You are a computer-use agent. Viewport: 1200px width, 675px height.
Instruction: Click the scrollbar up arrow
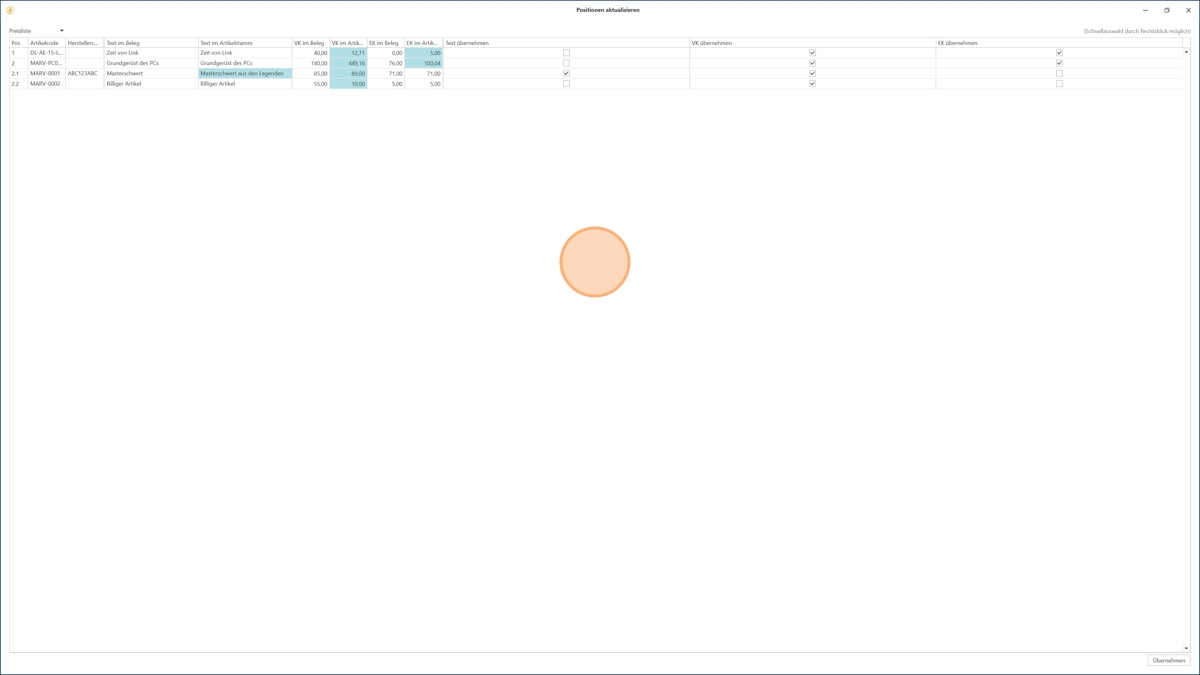pyautogui.click(x=1186, y=52)
